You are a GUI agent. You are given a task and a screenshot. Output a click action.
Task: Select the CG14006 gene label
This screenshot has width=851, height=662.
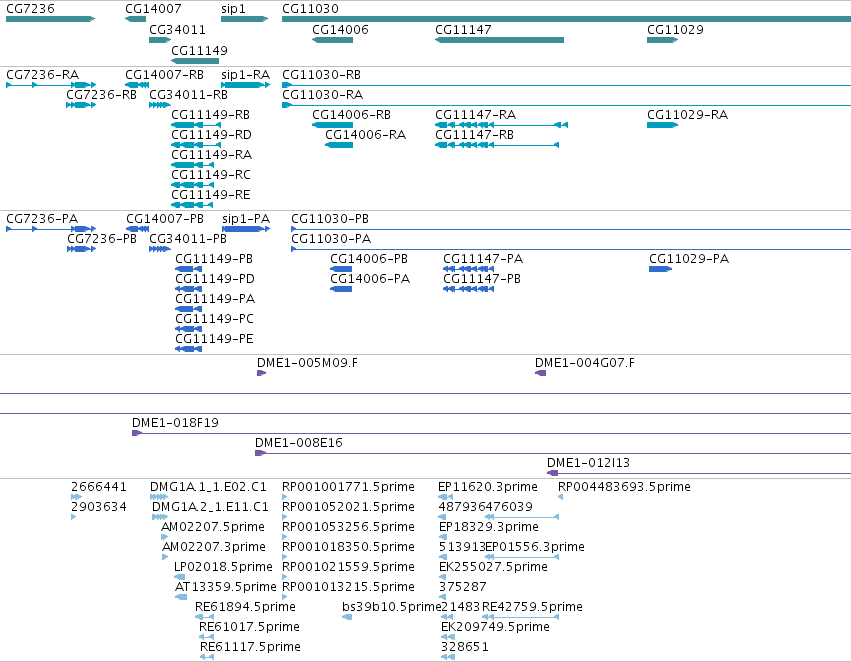340,29
